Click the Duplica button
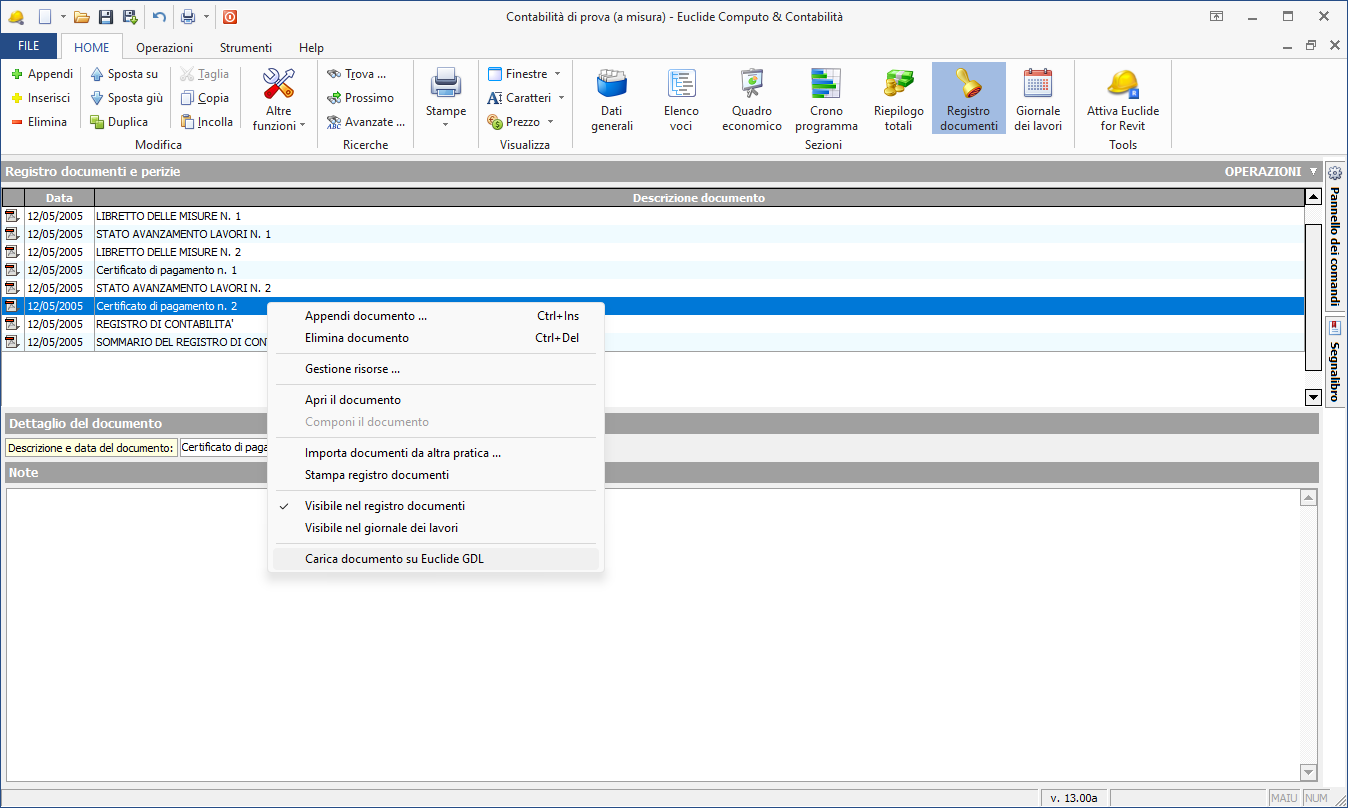Screen dimensions: 1348x808 118,122
